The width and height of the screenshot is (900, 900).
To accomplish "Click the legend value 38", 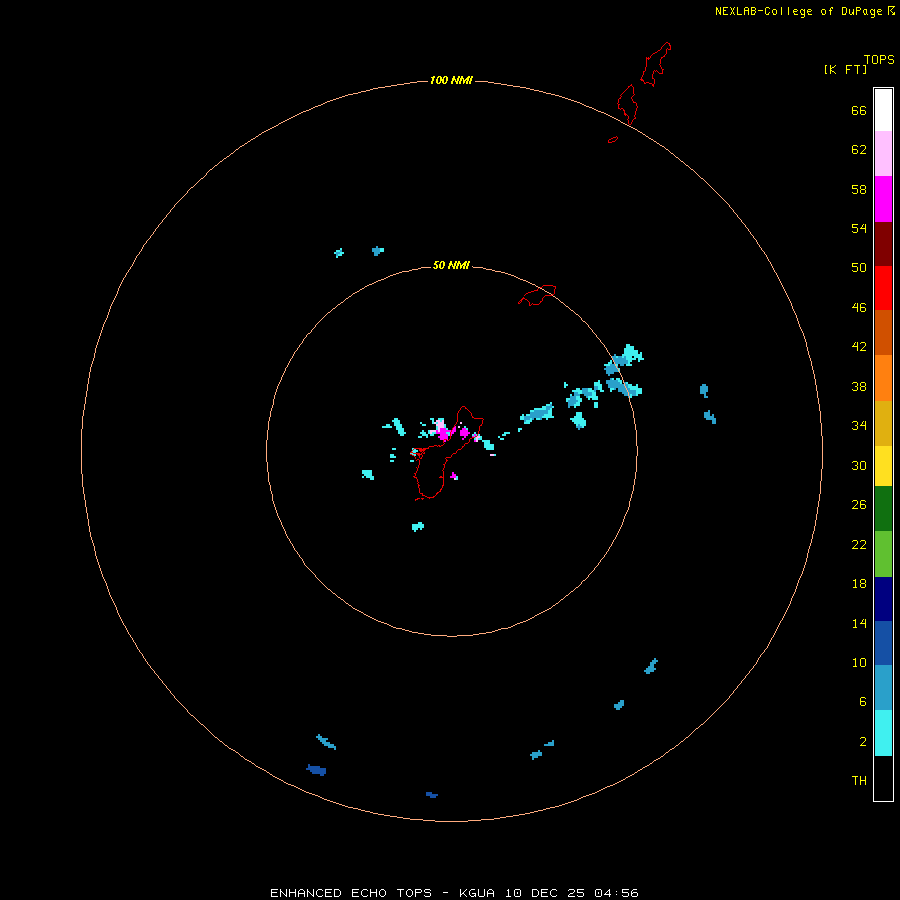I will coord(859,386).
